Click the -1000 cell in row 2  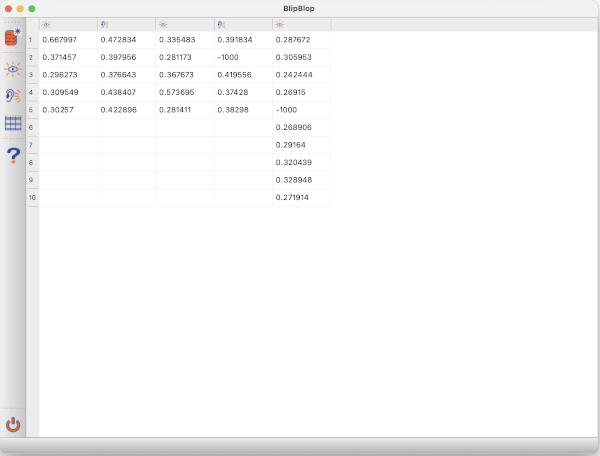coord(242,57)
